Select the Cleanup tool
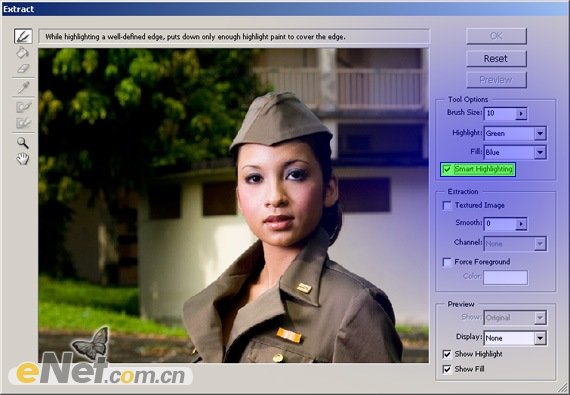Screen dimensions: 570x395 [x=23, y=107]
